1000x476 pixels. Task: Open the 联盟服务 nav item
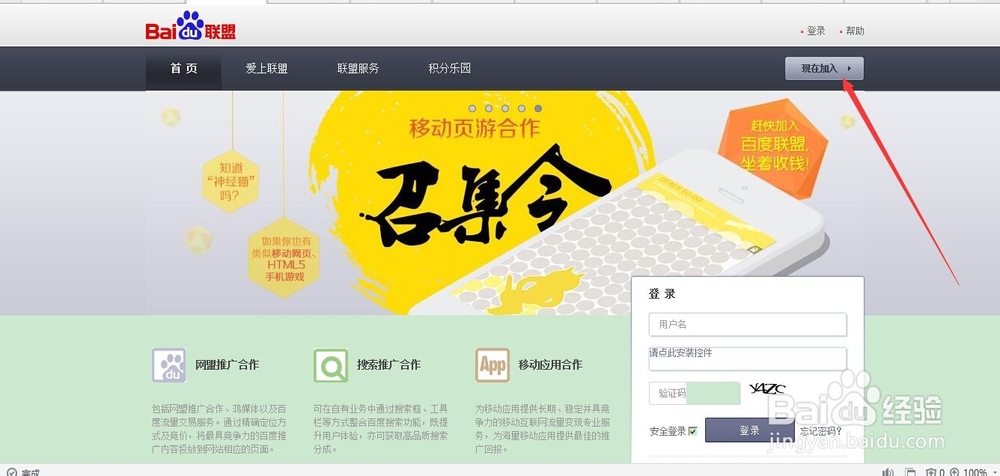point(358,68)
